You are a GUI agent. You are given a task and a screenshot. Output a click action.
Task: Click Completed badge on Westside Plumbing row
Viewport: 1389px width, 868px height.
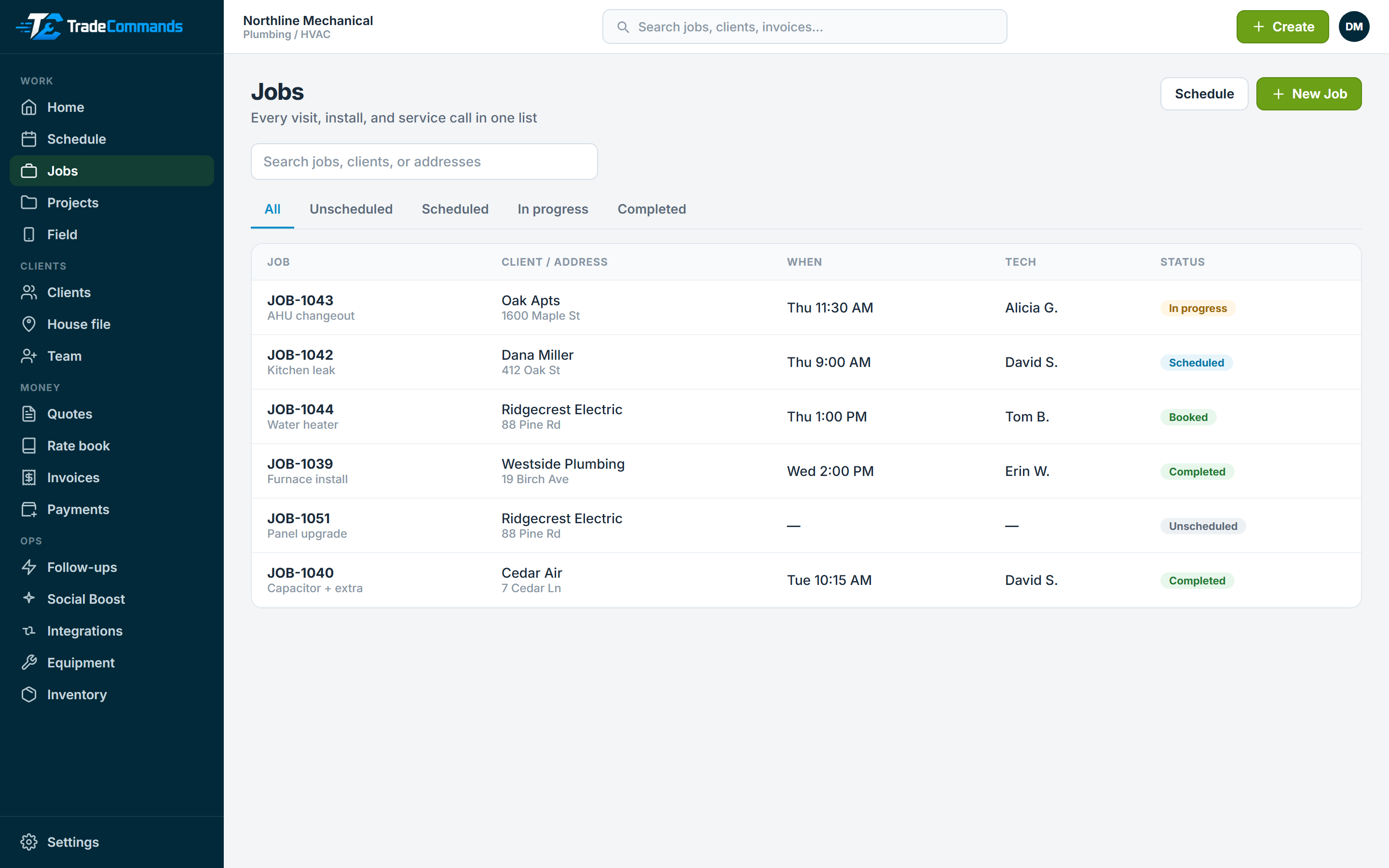(1197, 472)
